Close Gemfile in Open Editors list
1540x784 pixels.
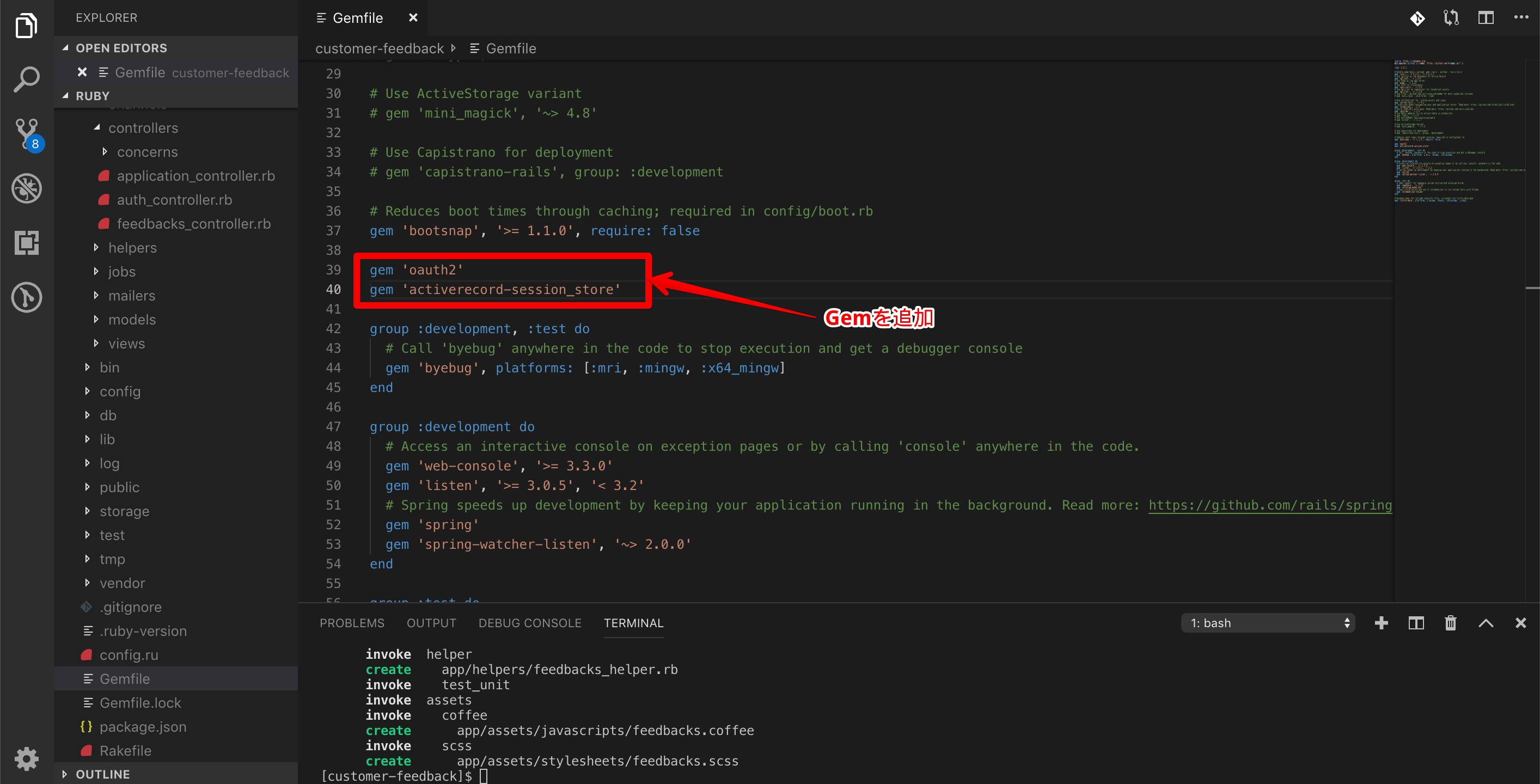83,72
